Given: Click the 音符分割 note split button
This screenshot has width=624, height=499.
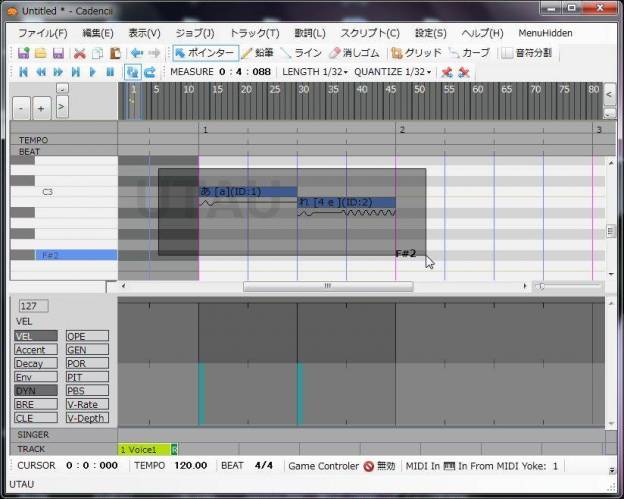Looking at the screenshot, I should (526, 53).
